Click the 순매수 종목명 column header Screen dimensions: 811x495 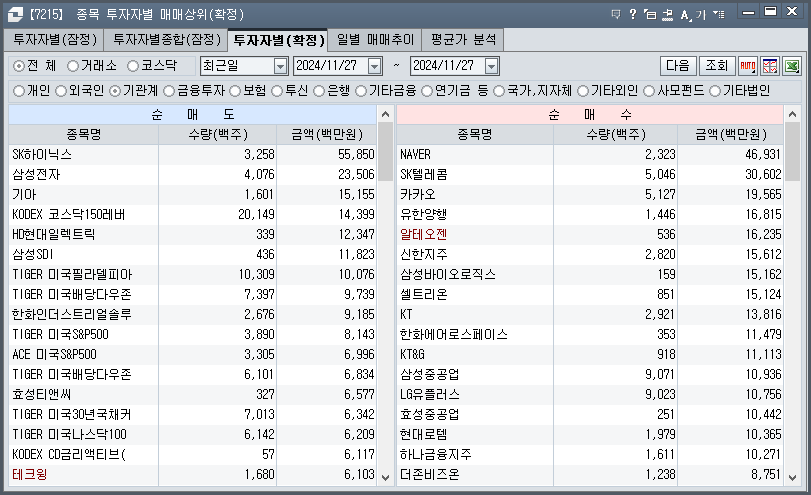coord(475,134)
